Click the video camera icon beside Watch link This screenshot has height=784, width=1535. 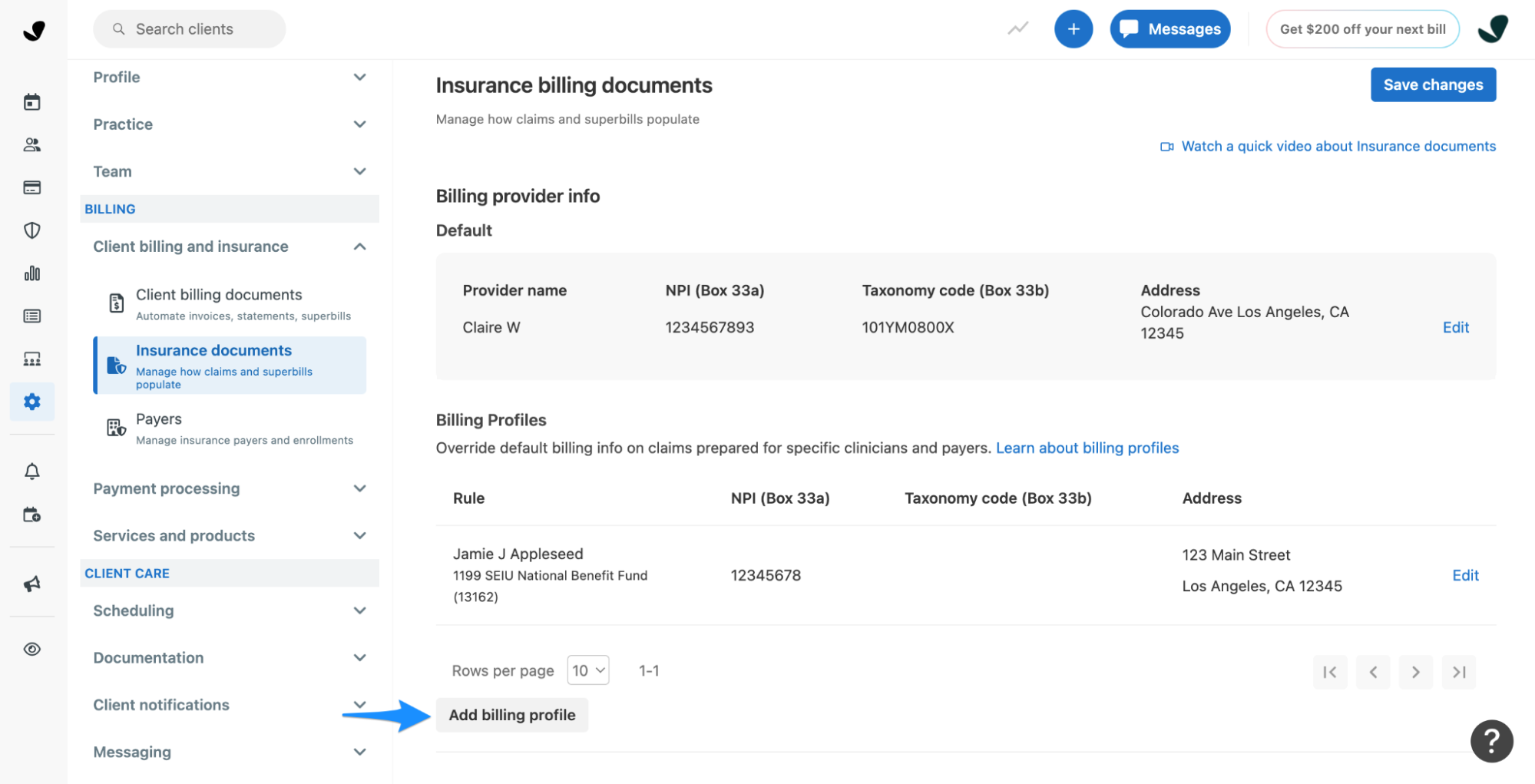[x=1166, y=147]
